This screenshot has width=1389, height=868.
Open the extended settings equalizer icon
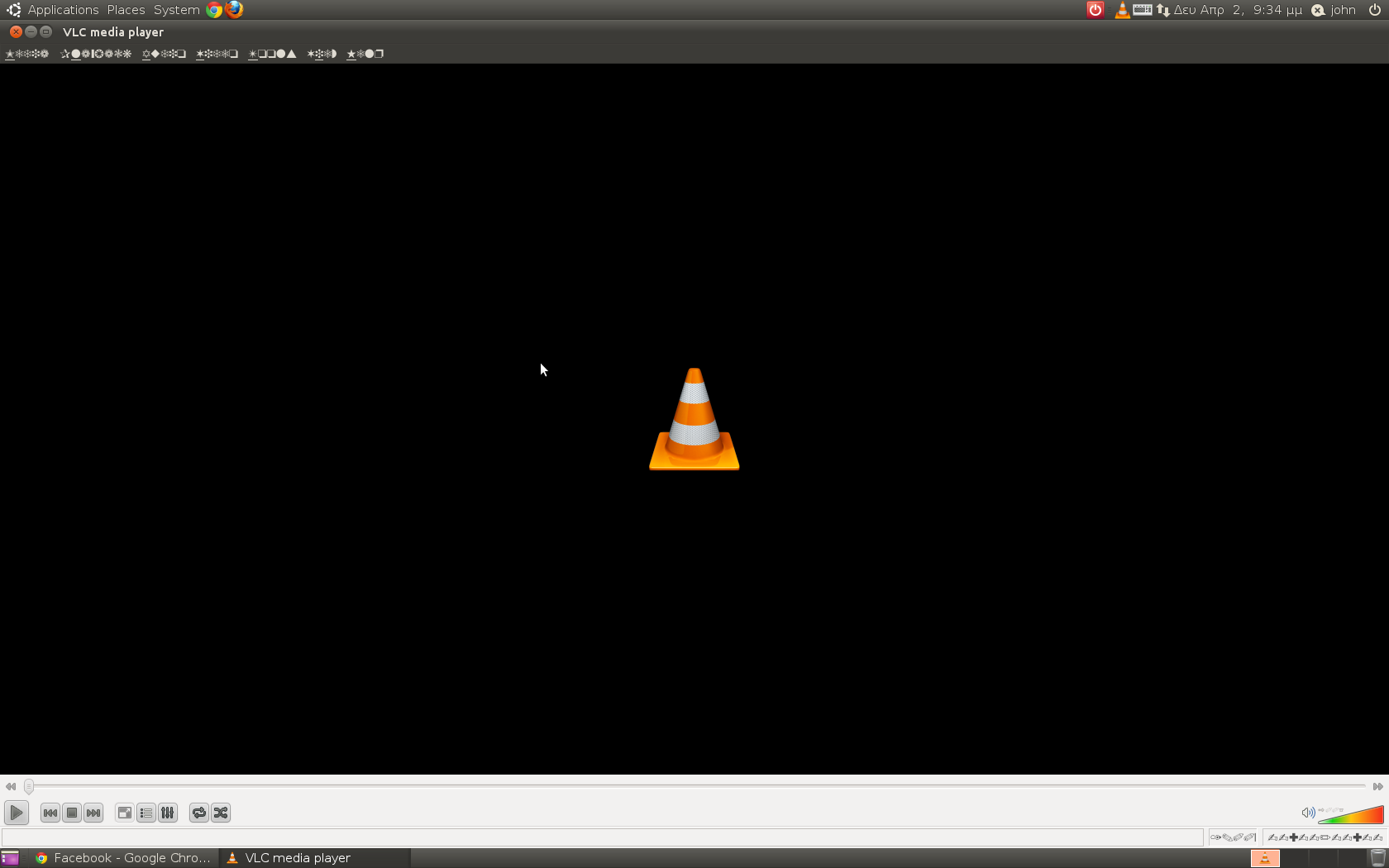168,813
